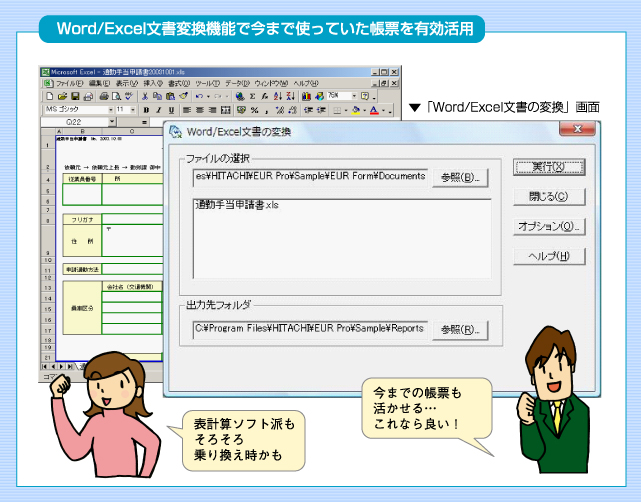
Task: Open the データ(D) menu in Excel
Action: tap(237, 83)
